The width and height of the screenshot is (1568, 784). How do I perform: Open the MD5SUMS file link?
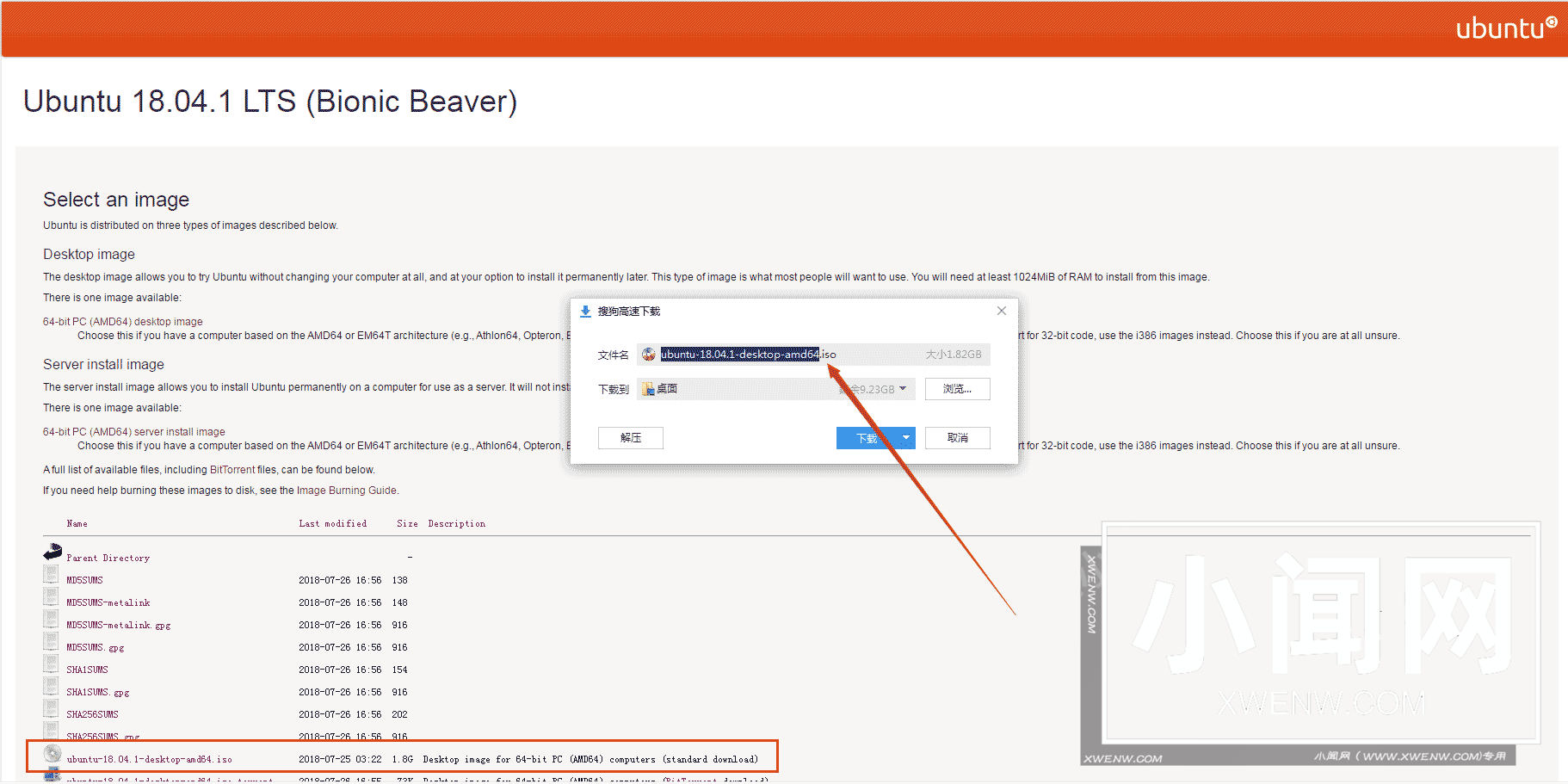pyautogui.click(x=84, y=581)
